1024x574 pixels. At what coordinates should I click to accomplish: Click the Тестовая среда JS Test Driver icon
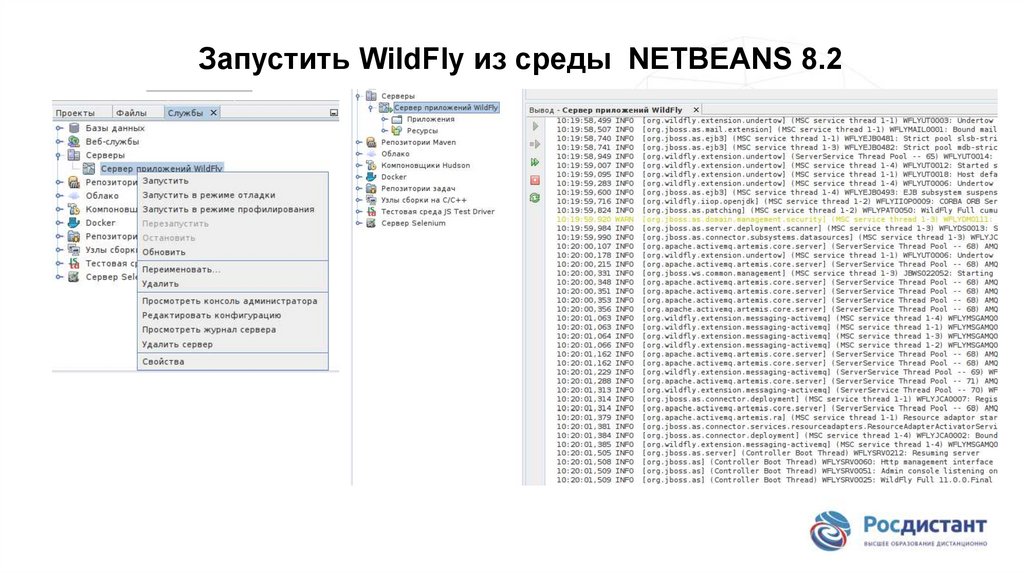371,212
